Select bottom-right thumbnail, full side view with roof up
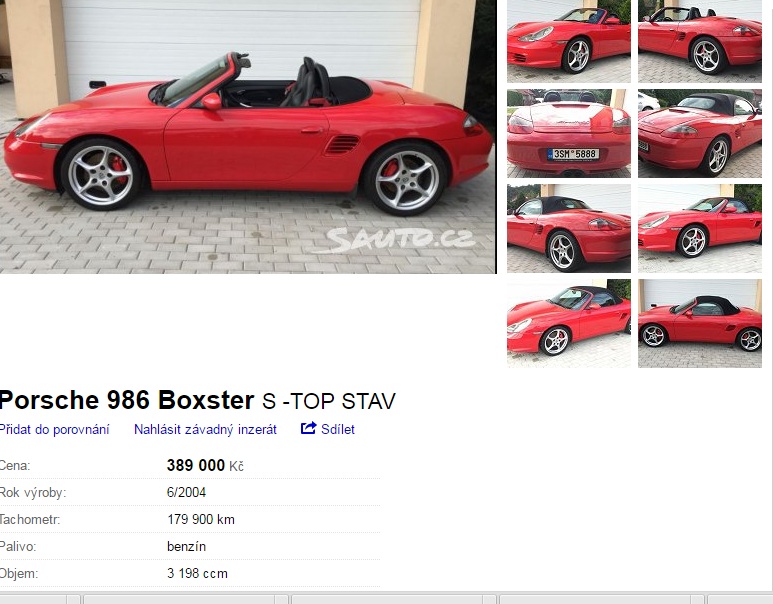This screenshot has height=604, width=773. click(x=700, y=323)
